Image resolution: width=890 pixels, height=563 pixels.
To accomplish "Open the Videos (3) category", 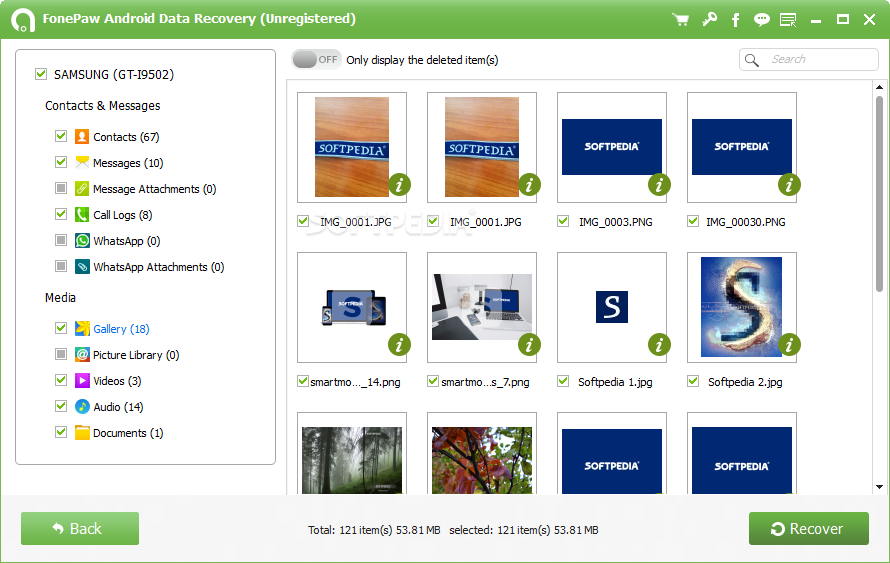I will [117, 381].
